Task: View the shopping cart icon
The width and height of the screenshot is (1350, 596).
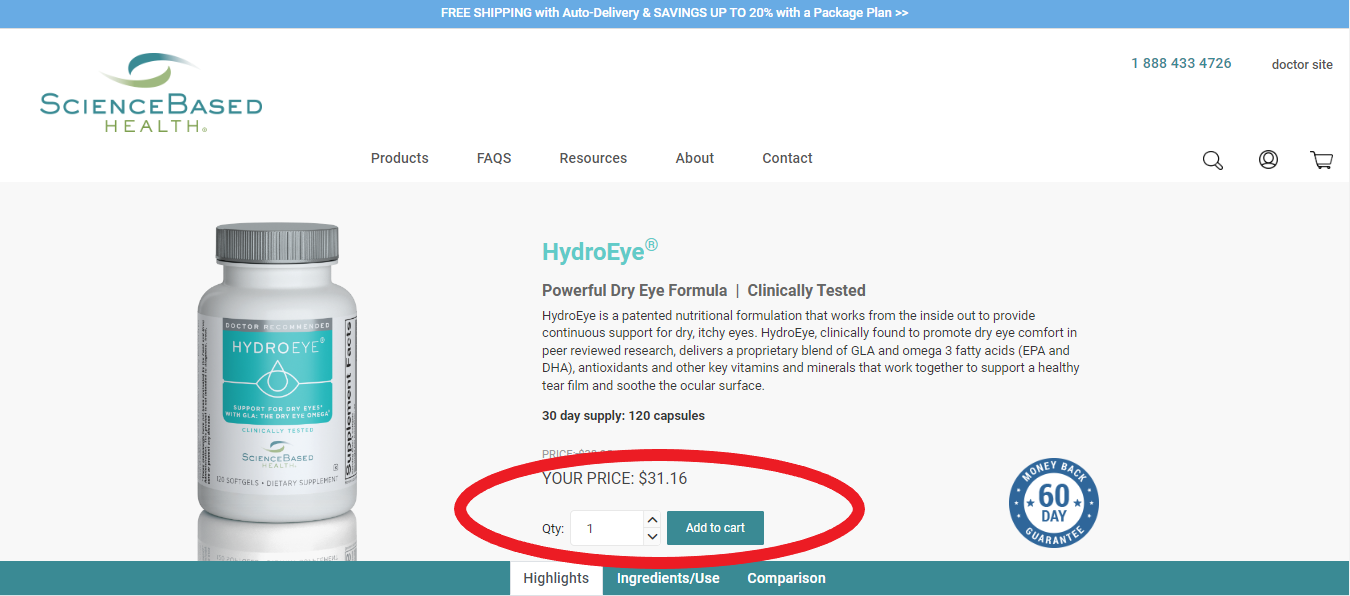Action: click(1321, 159)
